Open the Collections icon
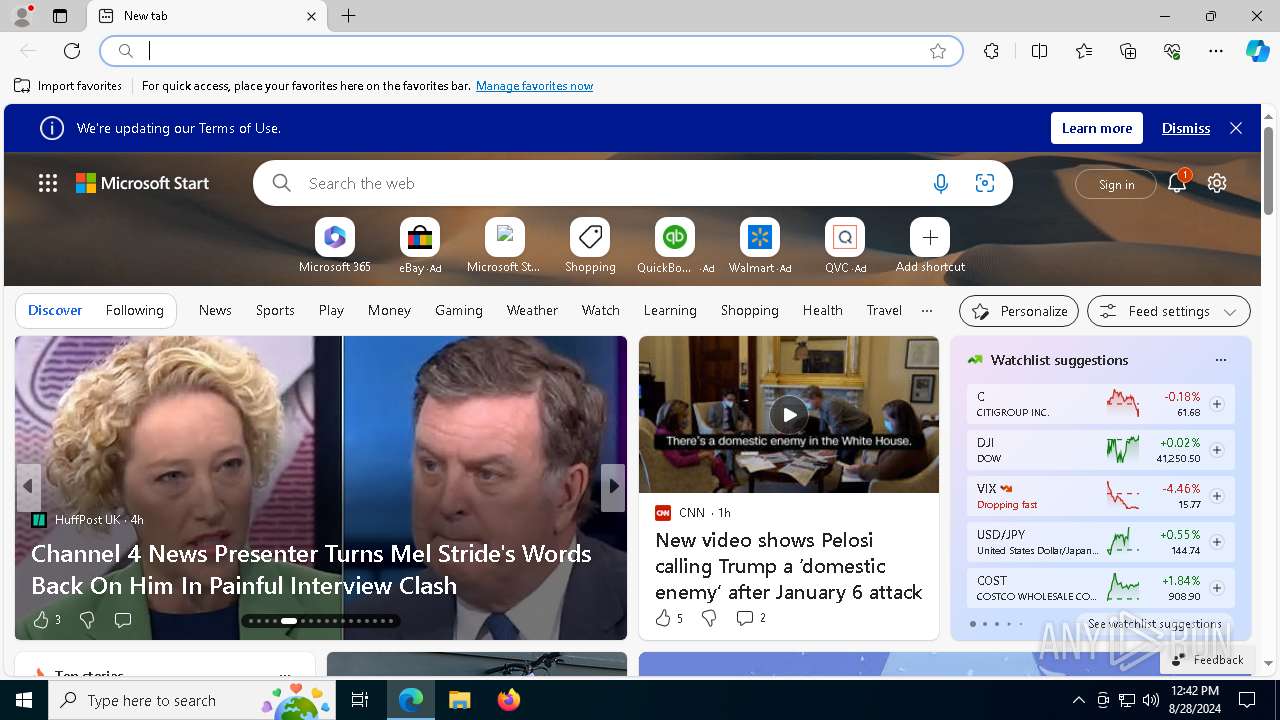Screen dimensions: 1280x720 click(x=1128, y=51)
